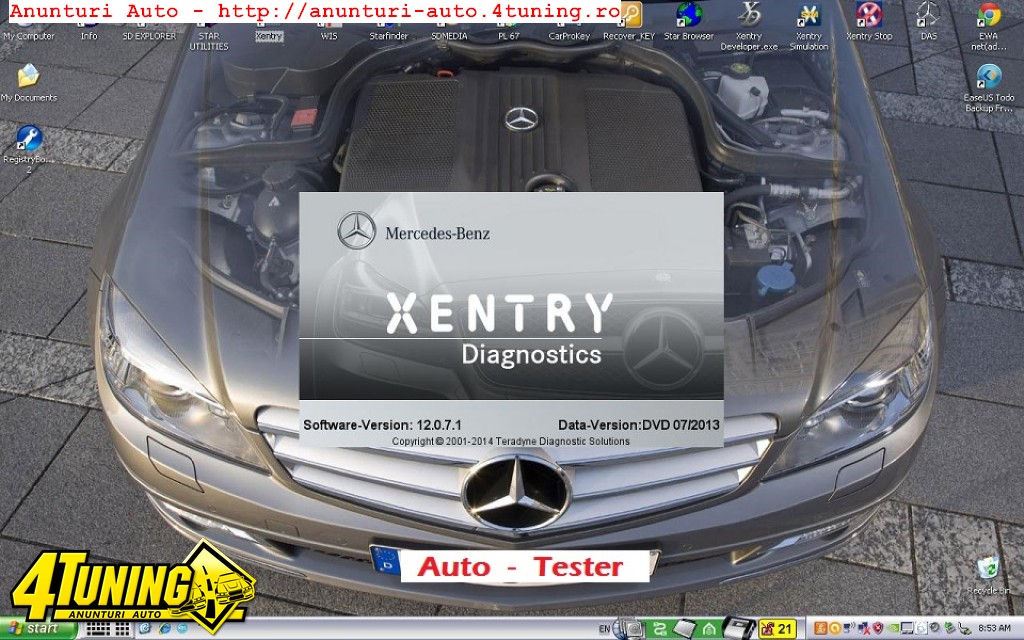The height and width of the screenshot is (640, 1024).
Task: Click the Xentry Diagnostics splash screen
Action: (x=511, y=320)
